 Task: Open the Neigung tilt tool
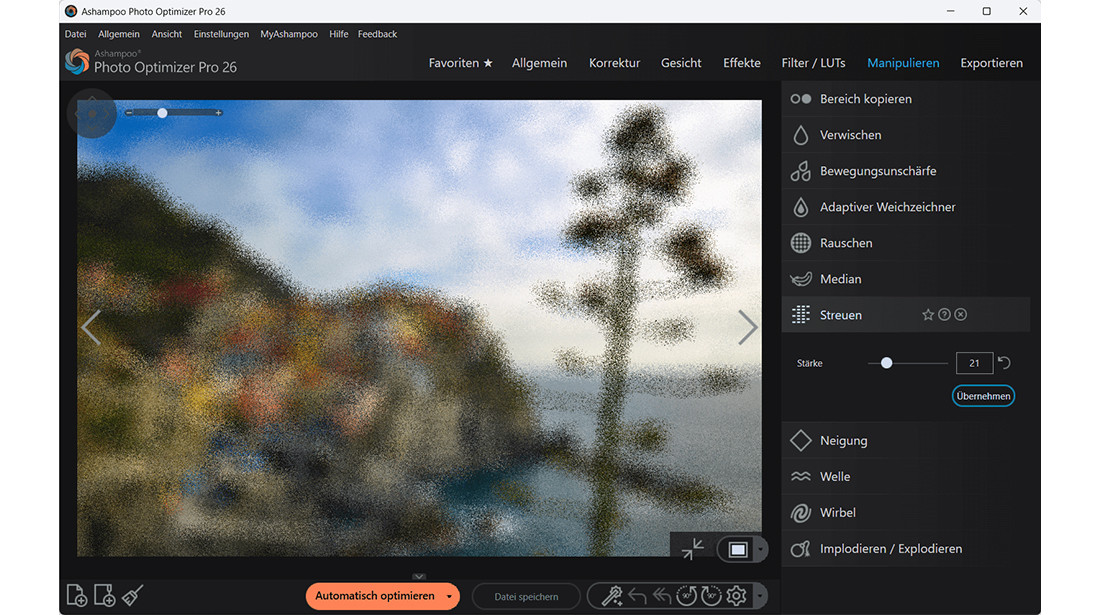tap(905, 440)
